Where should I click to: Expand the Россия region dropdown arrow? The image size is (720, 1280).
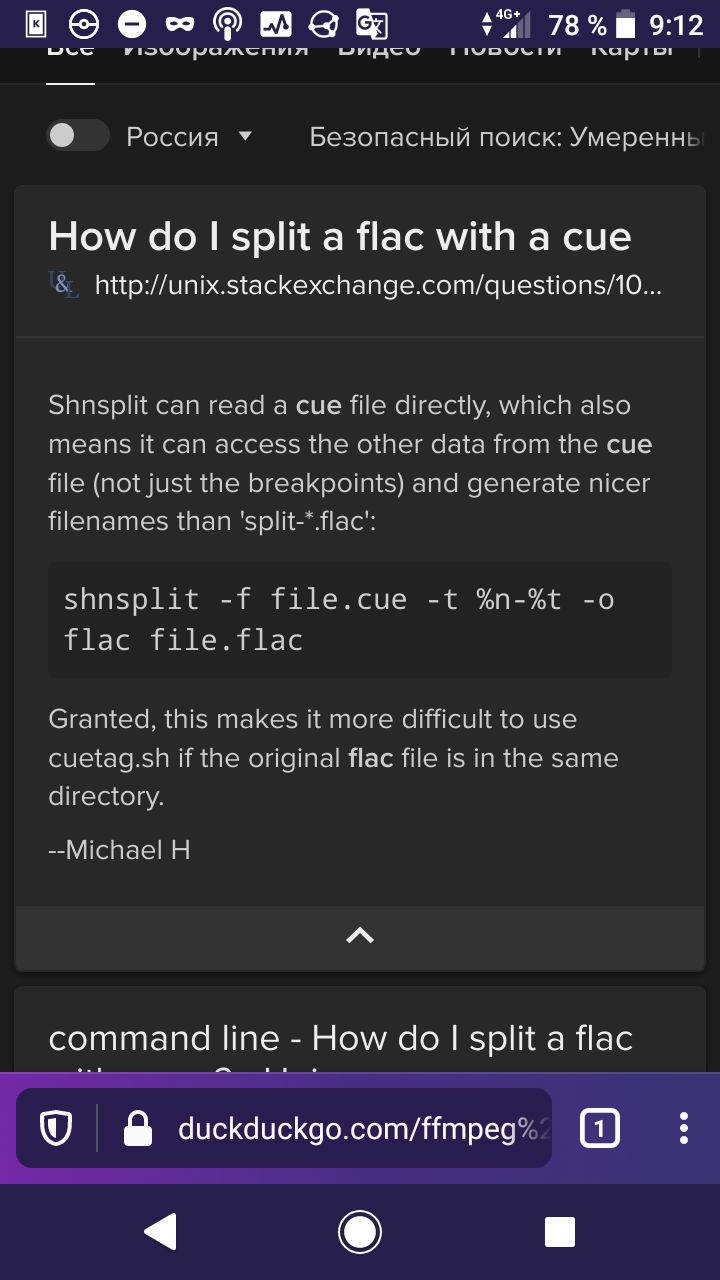[245, 136]
